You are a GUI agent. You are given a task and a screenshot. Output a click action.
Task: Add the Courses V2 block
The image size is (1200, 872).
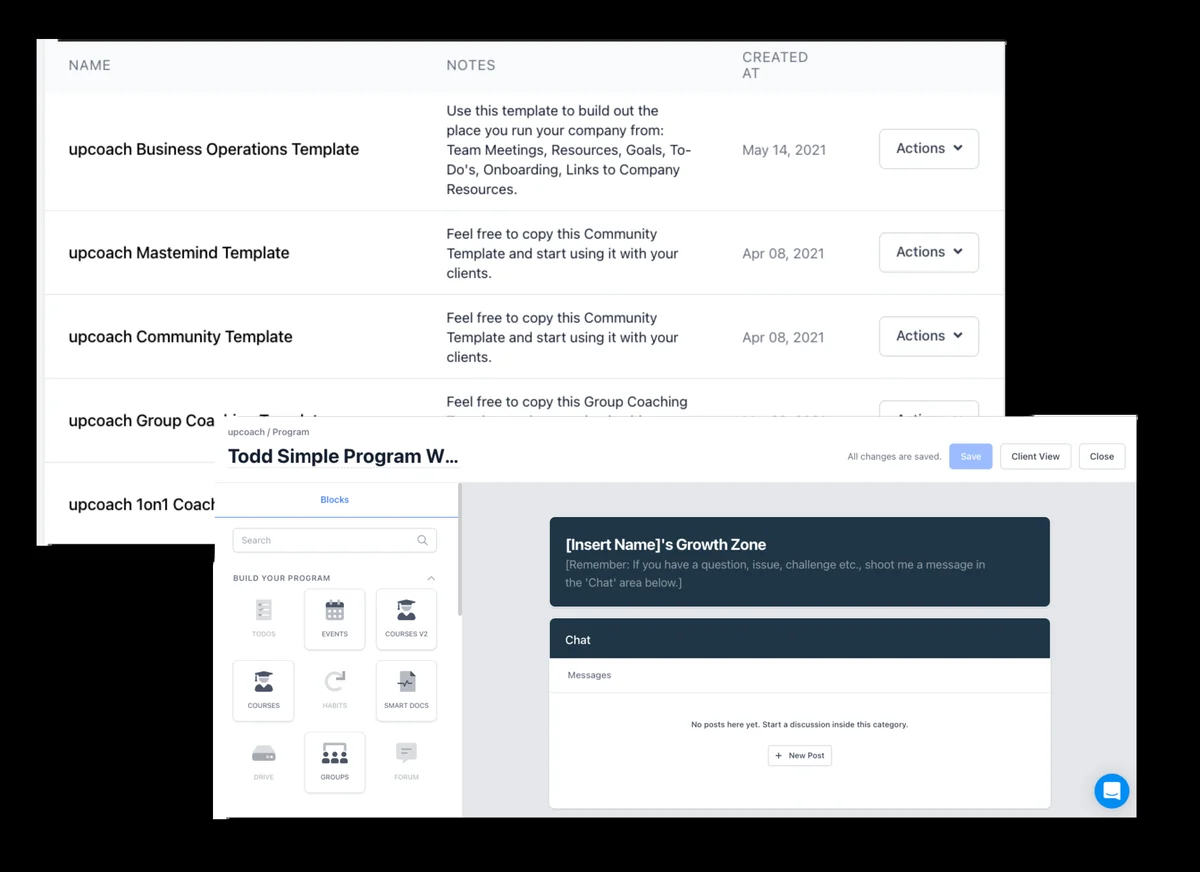click(406, 618)
